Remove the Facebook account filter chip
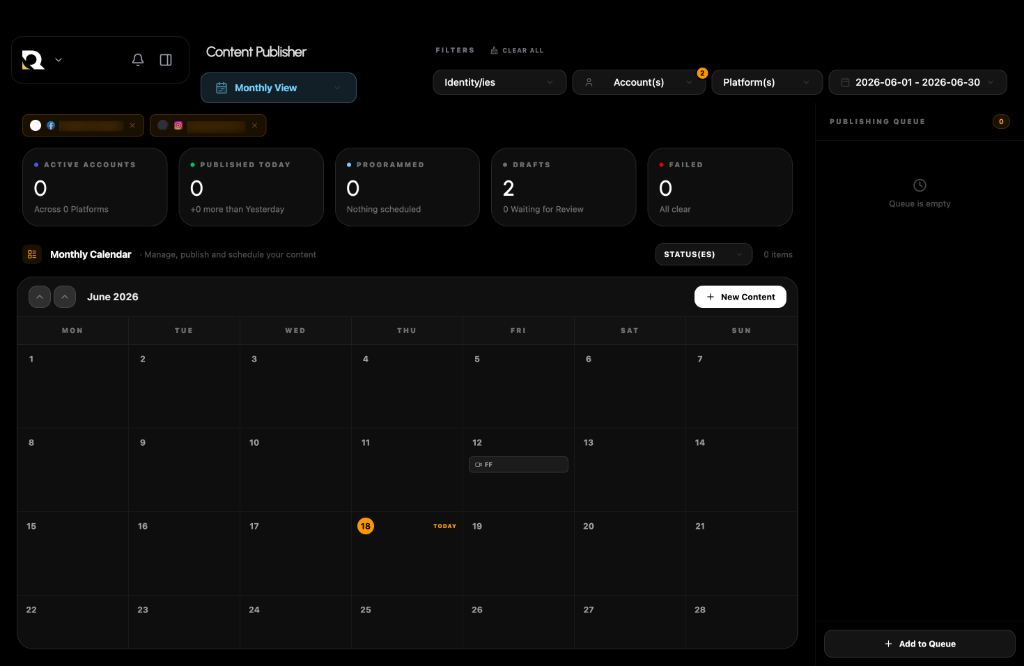Image resolution: width=1024 pixels, height=666 pixels. [x=133, y=125]
